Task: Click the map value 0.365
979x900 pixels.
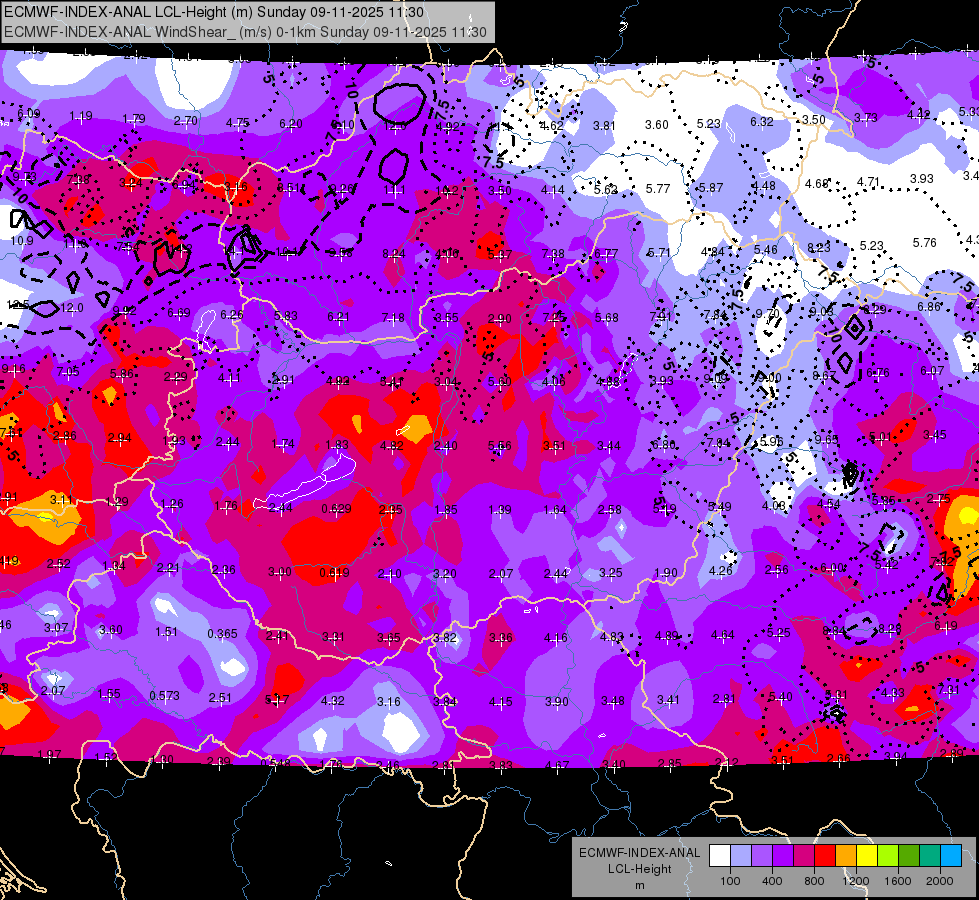Action: (x=222, y=634)
